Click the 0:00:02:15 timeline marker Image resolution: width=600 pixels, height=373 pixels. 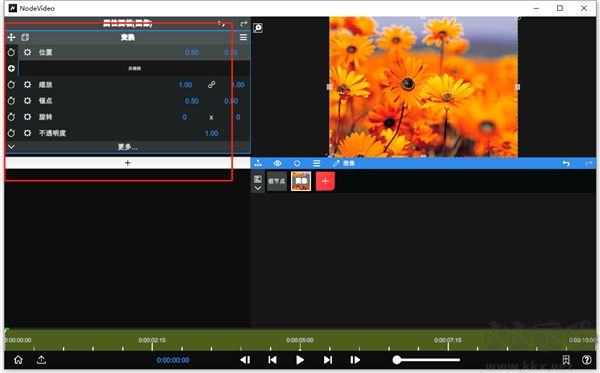coord(152,340)
